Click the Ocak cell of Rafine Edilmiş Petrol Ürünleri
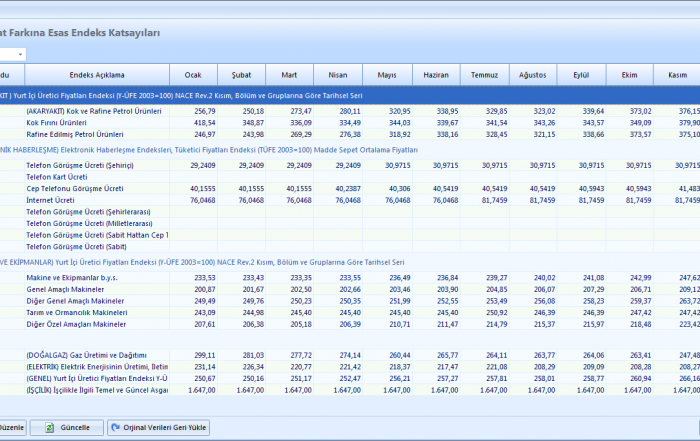The image size is (700, 441). pyautogui.click(x=205, y=134)
